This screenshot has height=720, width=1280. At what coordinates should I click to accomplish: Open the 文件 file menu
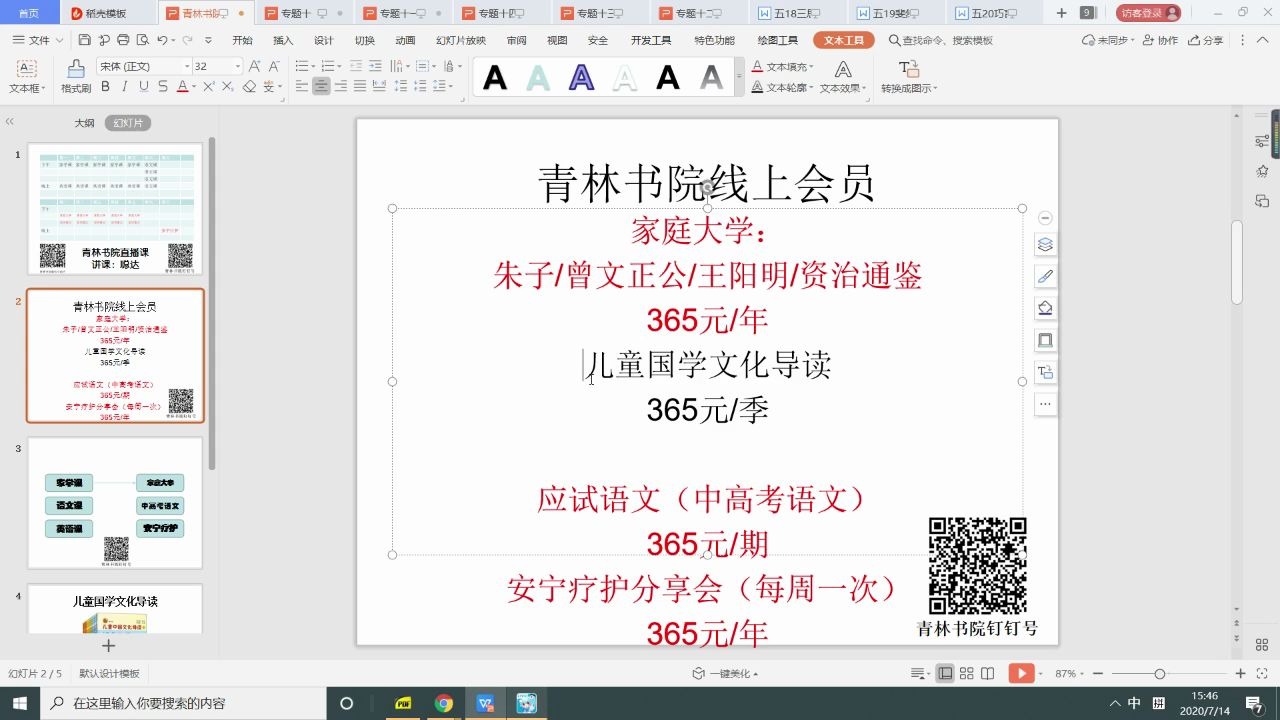pyautogui.click(x=38, y=40)
